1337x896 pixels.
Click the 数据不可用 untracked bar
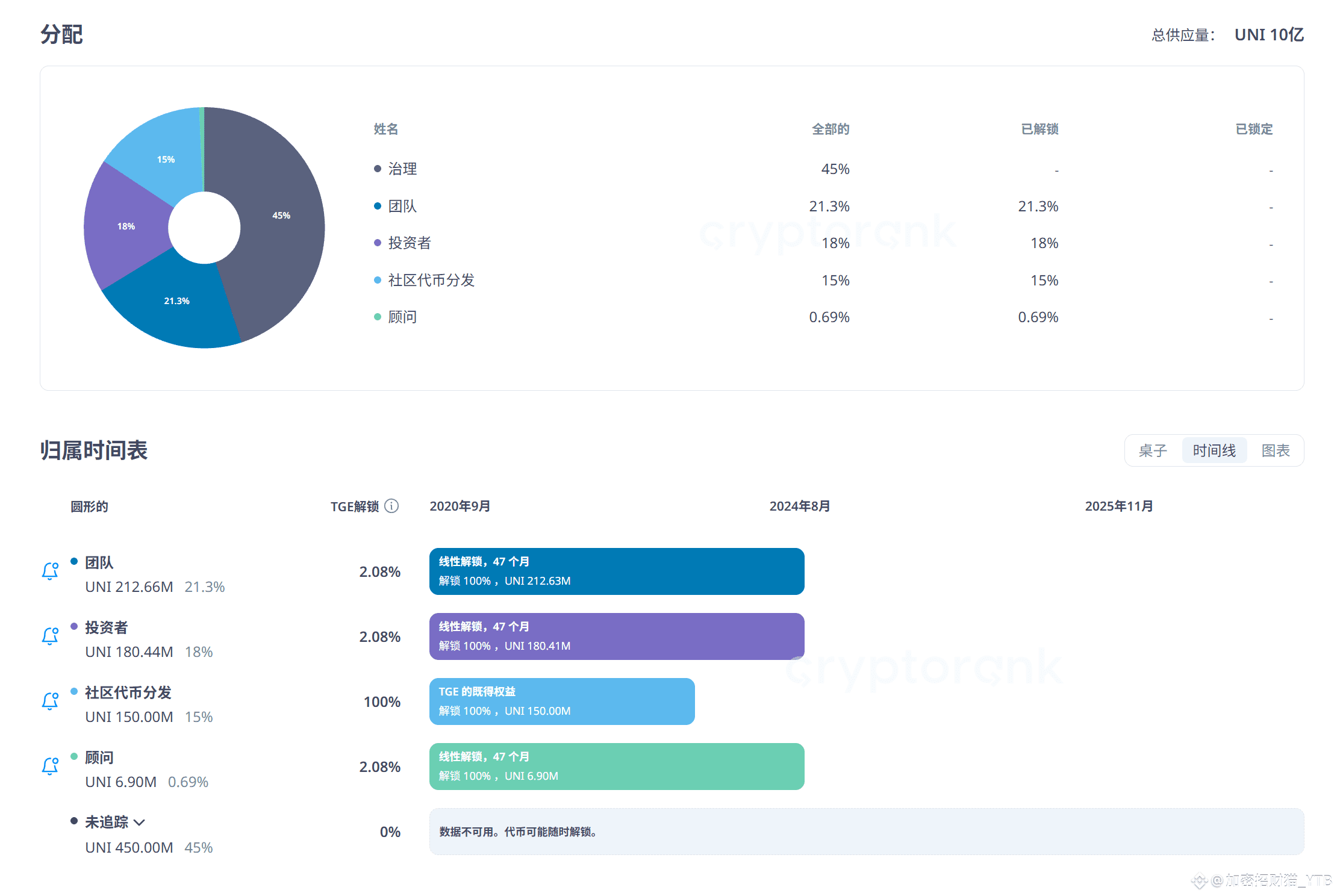point(866,832)
